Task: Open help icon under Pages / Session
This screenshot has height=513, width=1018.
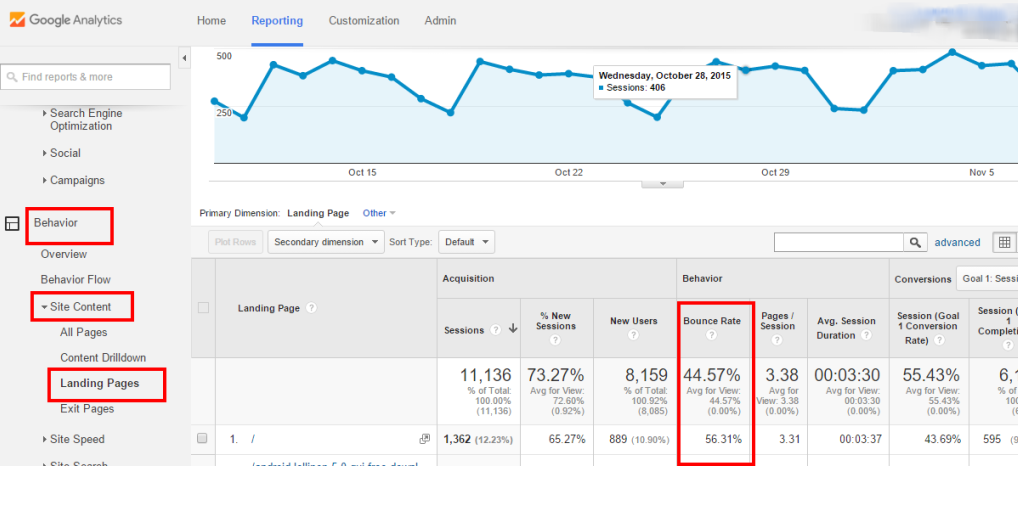Action: (x=777, y=340)
